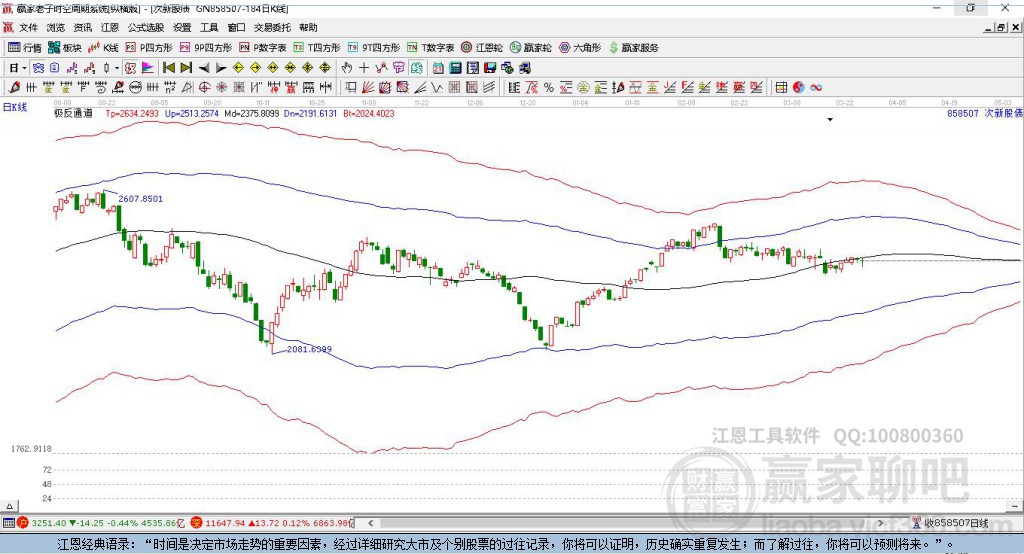The height and width of the screenshot is (554, 1024).
Task: Open the 江恩轮 Gann wheel
Action: click(x=482, y=48)
